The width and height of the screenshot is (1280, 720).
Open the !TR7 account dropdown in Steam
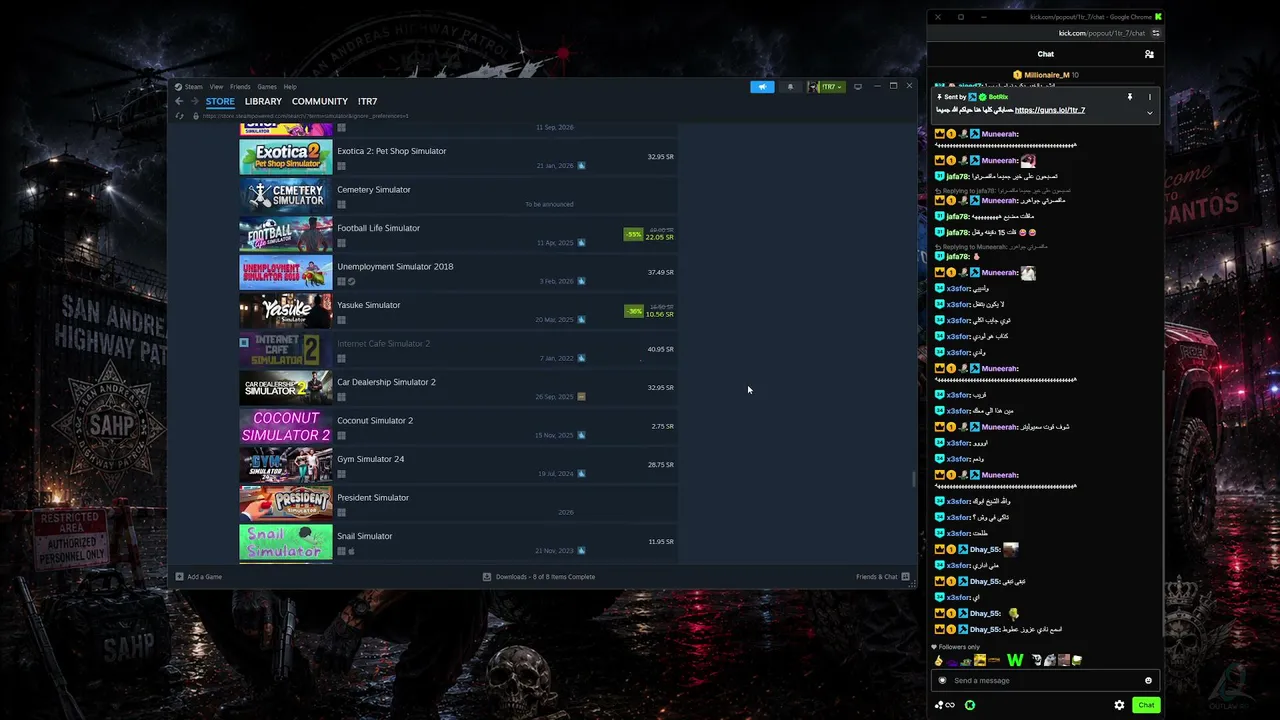point(827,87)
